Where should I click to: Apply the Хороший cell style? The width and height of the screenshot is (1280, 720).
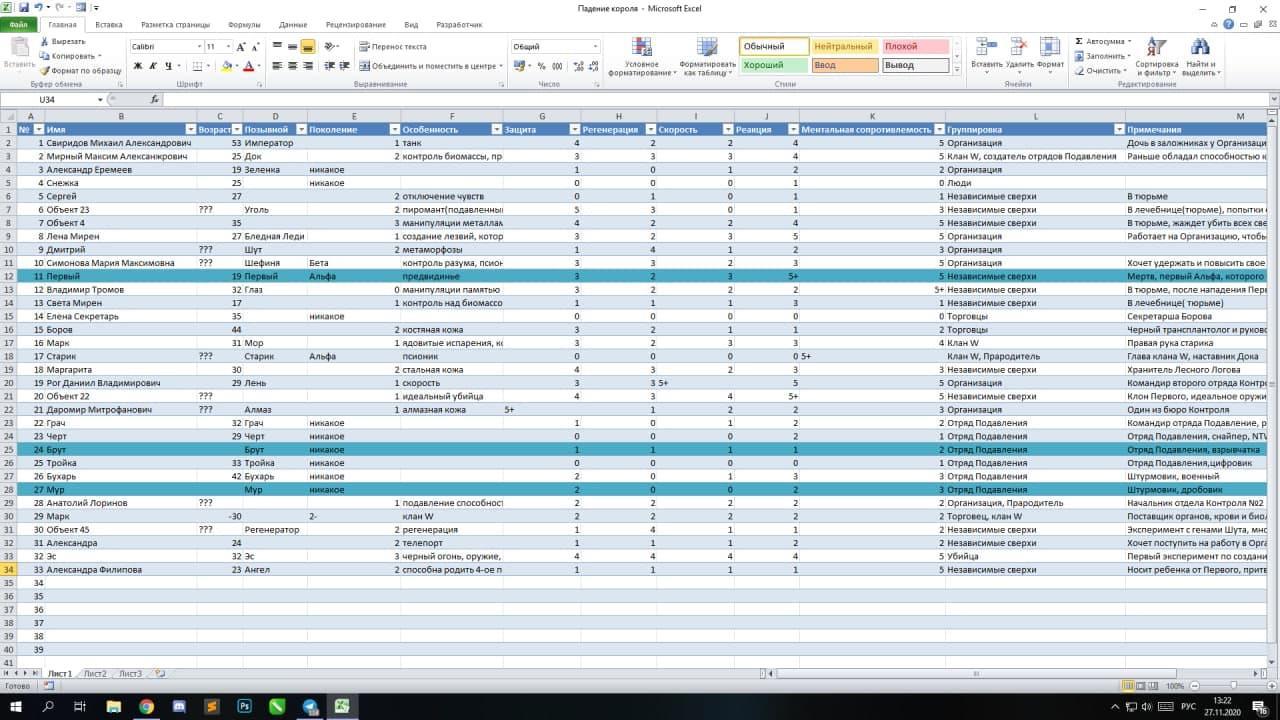773,65
